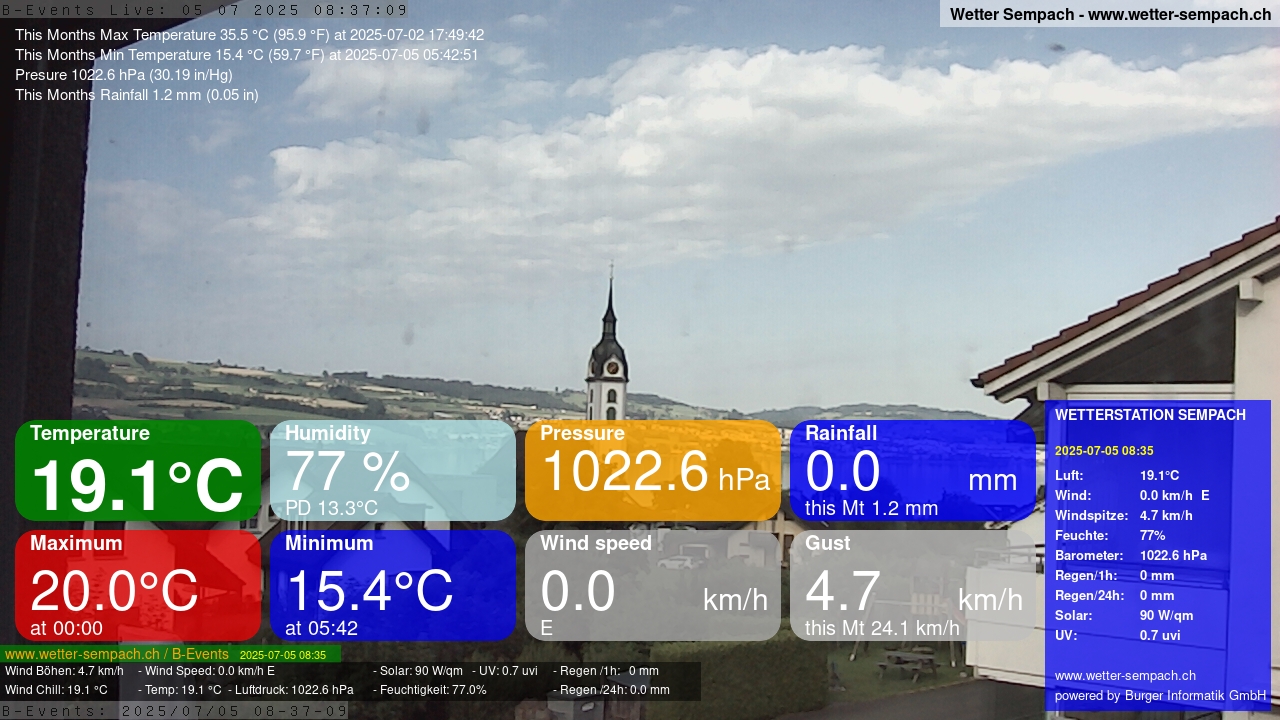Click the 'This Months Min Temperature' line
Screen dimensions: 1280x720
(246, 55)
